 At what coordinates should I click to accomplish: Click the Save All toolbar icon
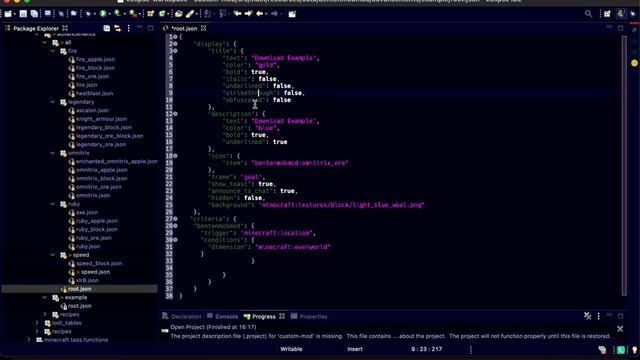(x=34, y=14)
